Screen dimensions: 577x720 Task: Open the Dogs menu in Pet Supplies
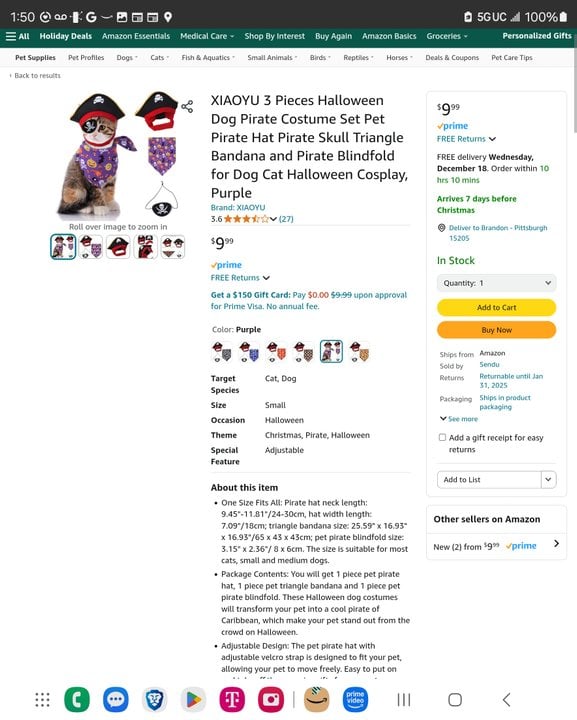click(x=127, y=57)
